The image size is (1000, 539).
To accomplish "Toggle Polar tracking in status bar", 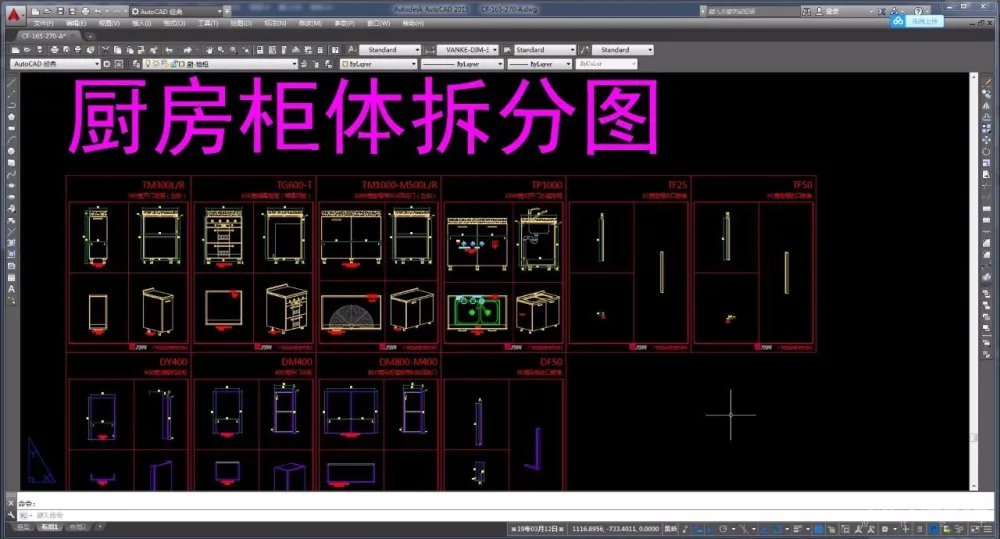I will click(723, 529).
